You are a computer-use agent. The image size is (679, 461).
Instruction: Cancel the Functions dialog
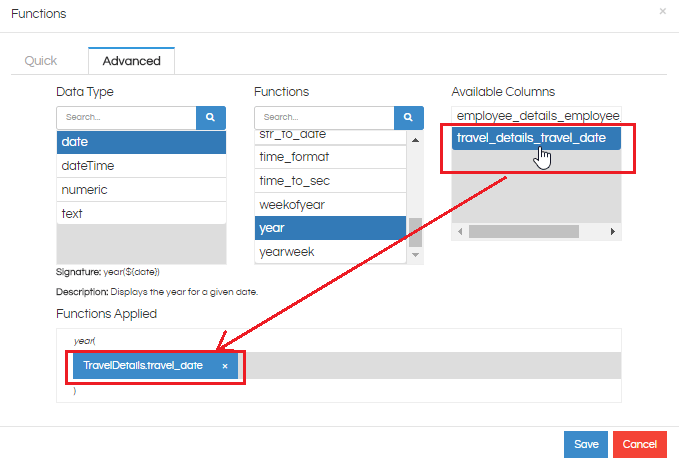640,445
